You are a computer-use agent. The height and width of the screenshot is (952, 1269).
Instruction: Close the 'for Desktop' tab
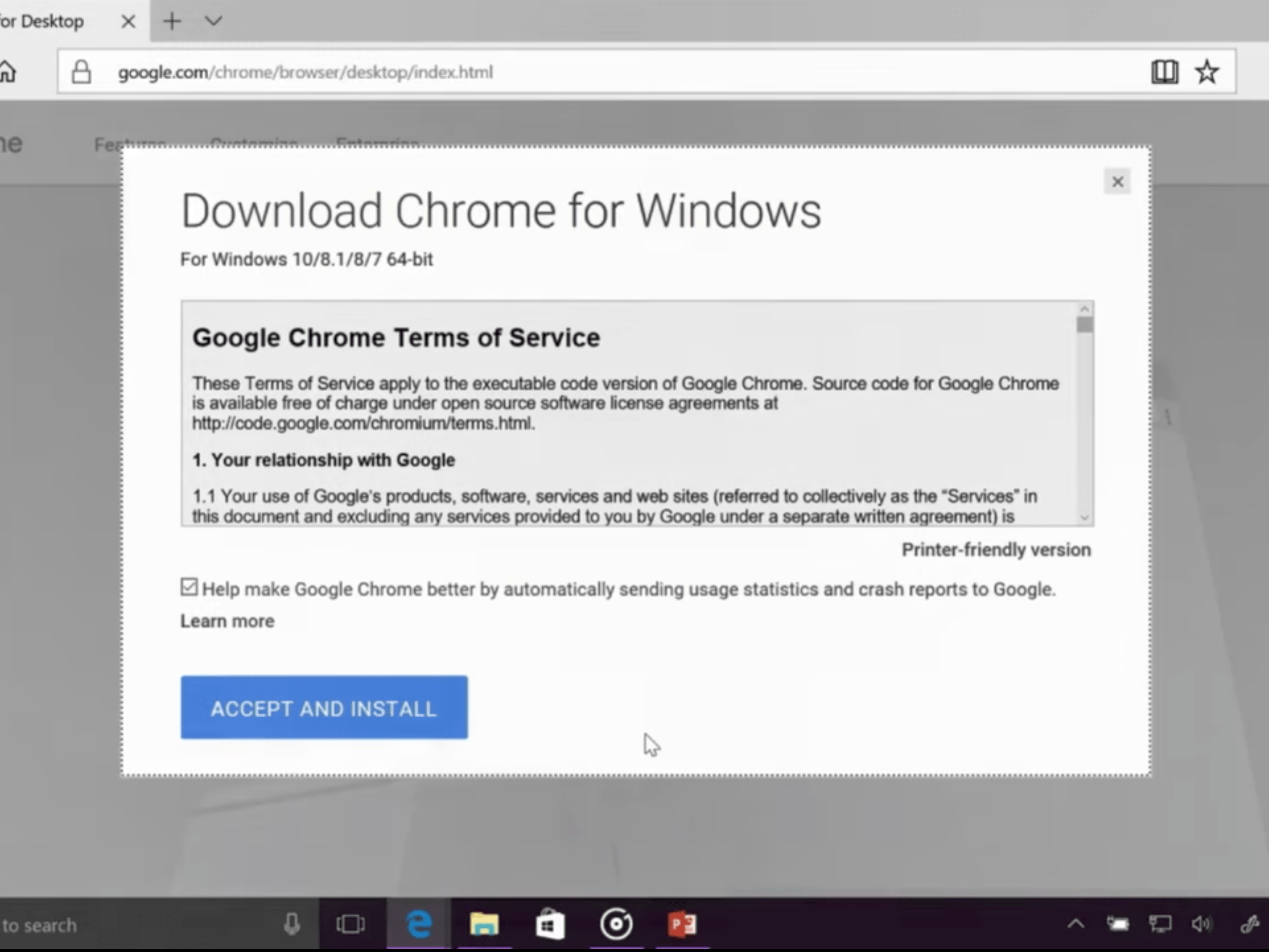coord(128,22)
